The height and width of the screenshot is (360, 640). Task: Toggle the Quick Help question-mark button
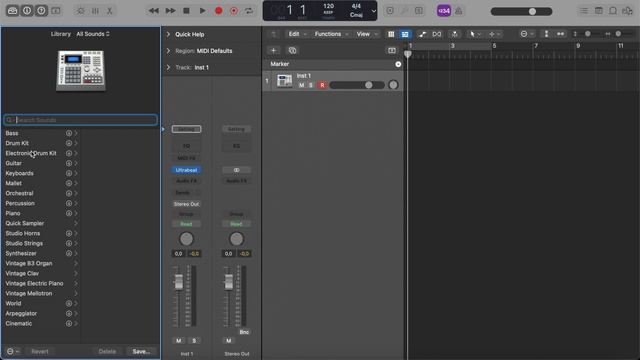(x=41, y=11)
